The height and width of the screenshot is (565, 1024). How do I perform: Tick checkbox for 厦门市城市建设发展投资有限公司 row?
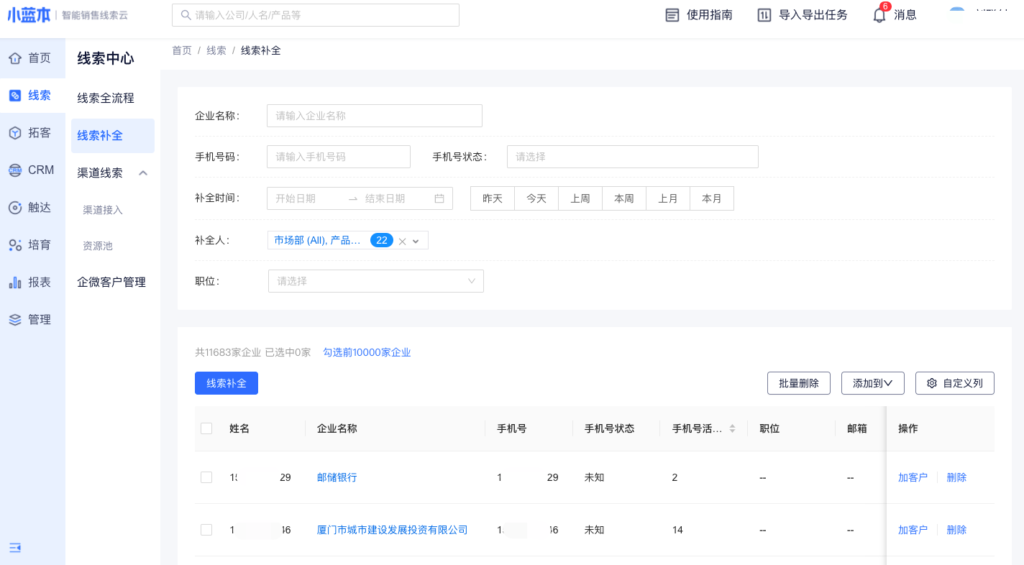(x=206, y=530)
